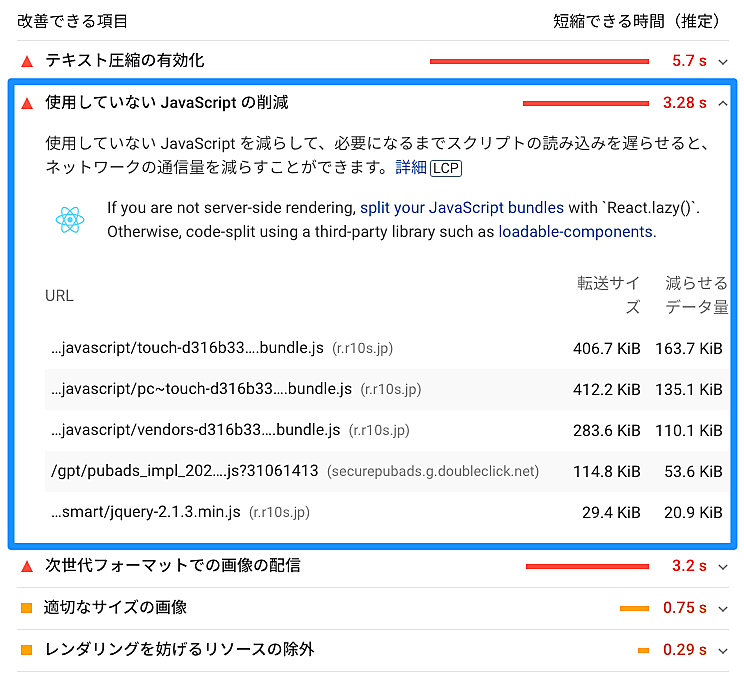744x682 pixels.
Task: Click the touch-d316b33 bundle.js URL row
Action: (x=187, y=348)
